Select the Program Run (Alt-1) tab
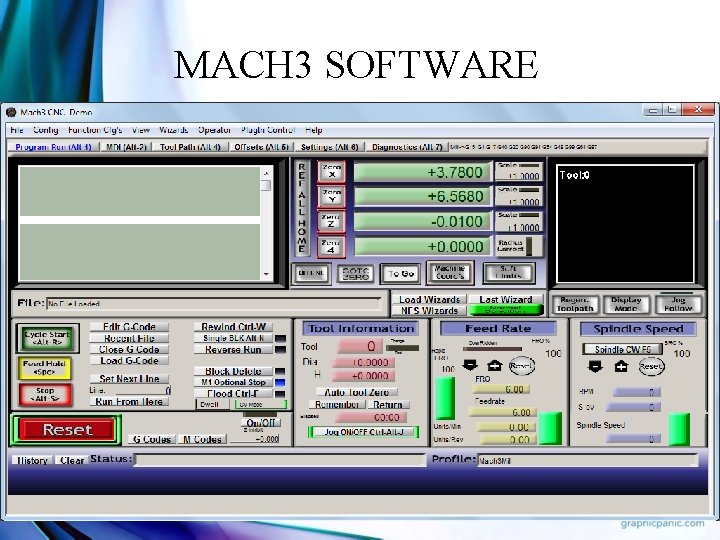The image size is (720, 540). tap(54, 147)
